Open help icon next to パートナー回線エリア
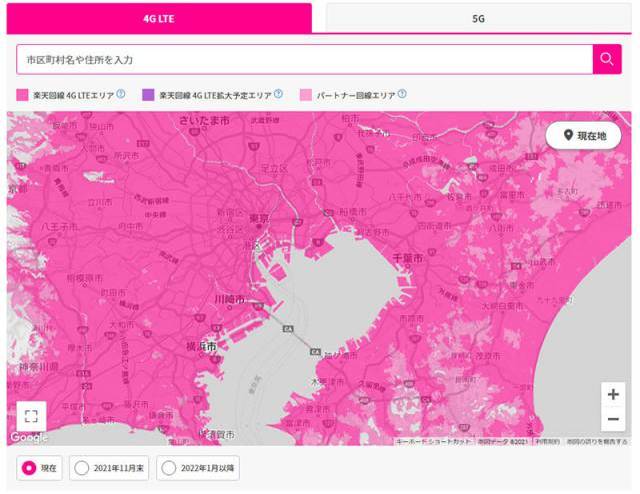Viewport: 640px width, 494px height. 402,94
